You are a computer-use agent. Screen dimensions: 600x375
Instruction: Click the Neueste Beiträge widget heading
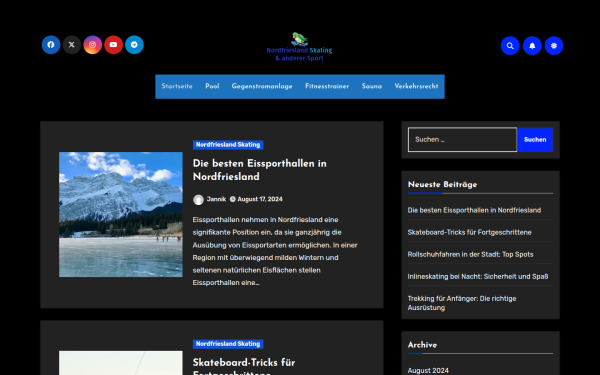[442, 184]
